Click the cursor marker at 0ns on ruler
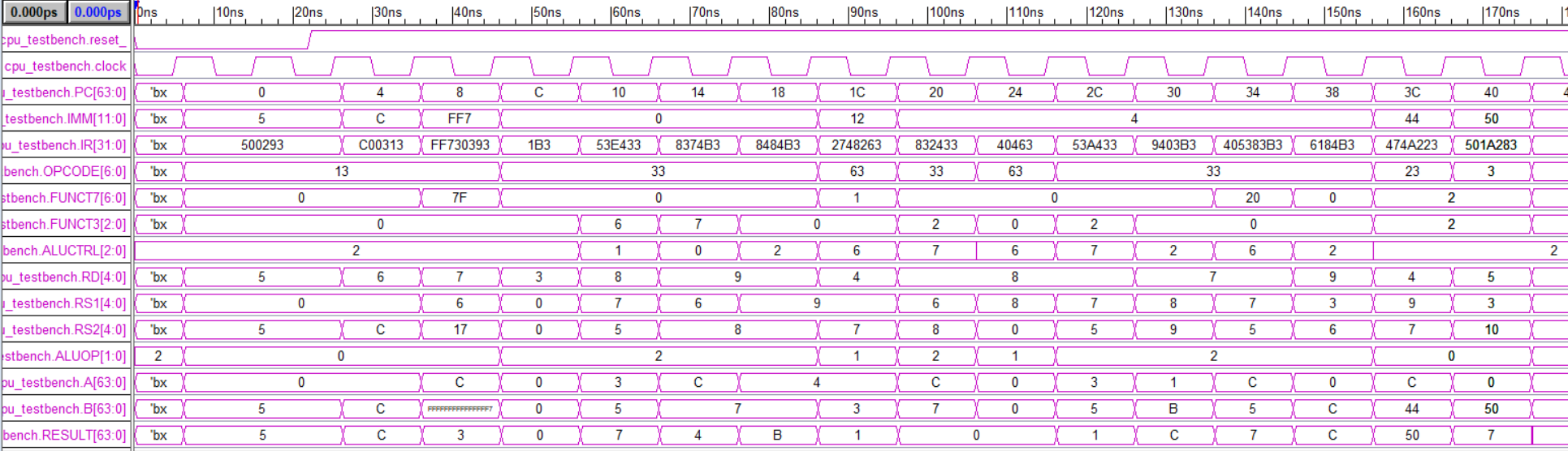Screen dimensions: 1568x451 click(x=136, y=6)
